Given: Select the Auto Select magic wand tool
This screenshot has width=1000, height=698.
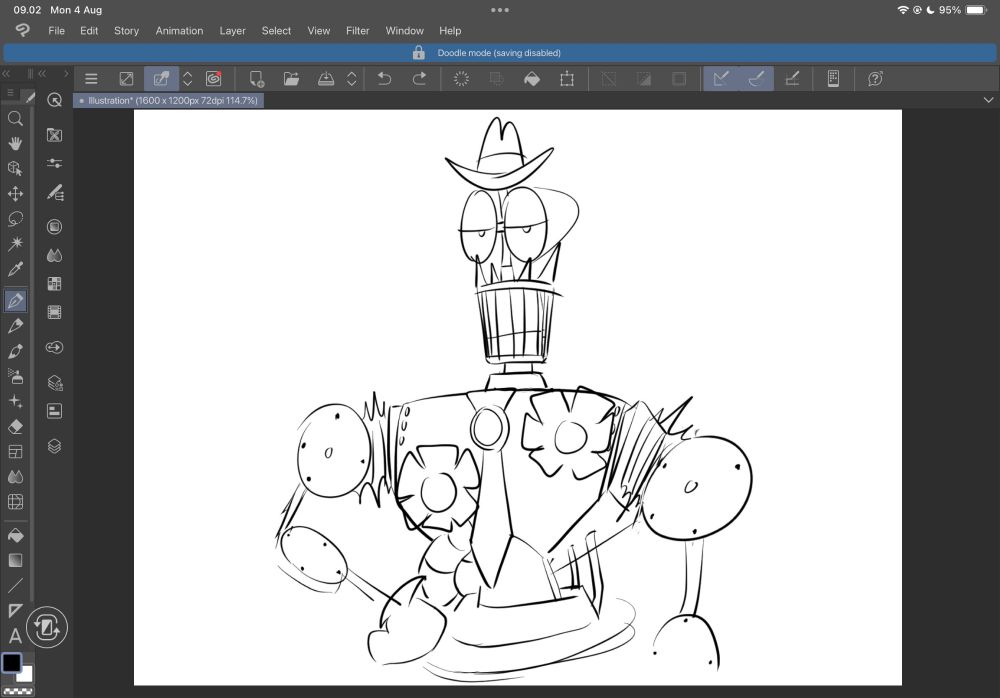Looking at the screenshot, I should [15, 243].
